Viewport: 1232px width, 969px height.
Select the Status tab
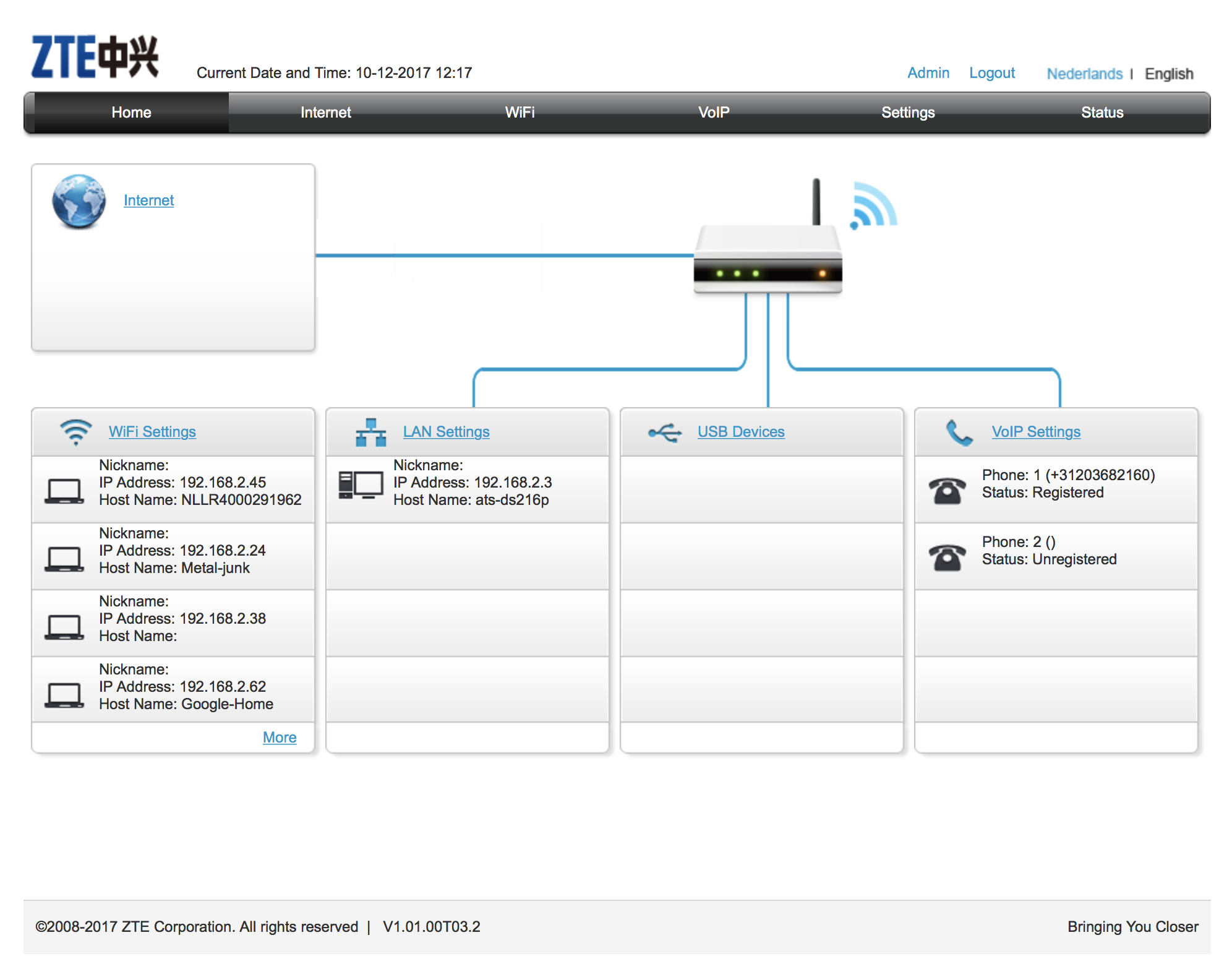coord(1102,113)
